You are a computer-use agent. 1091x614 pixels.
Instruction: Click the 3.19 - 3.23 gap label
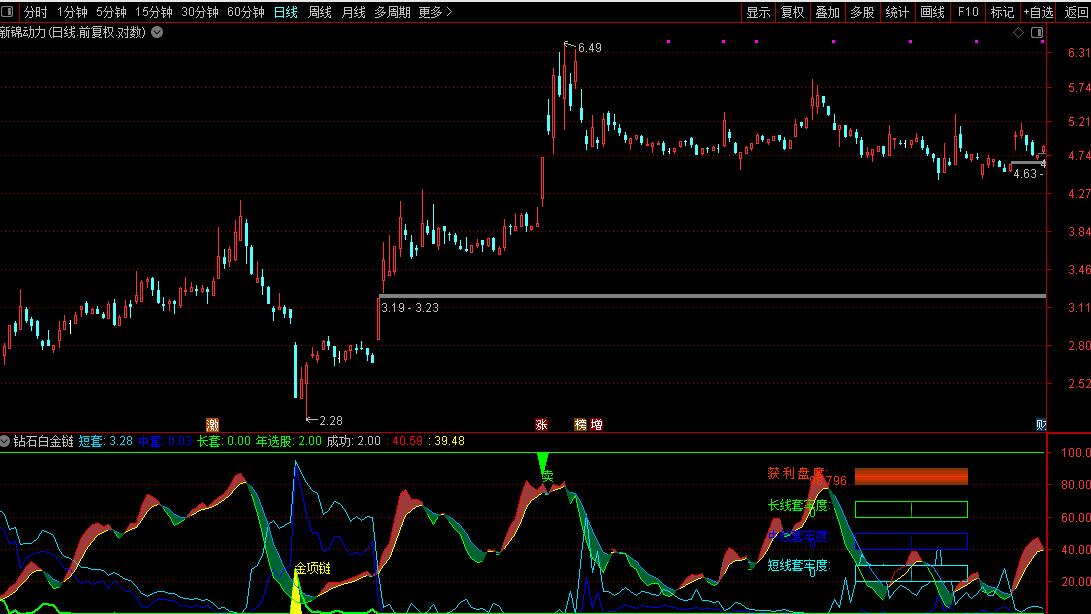411,308
